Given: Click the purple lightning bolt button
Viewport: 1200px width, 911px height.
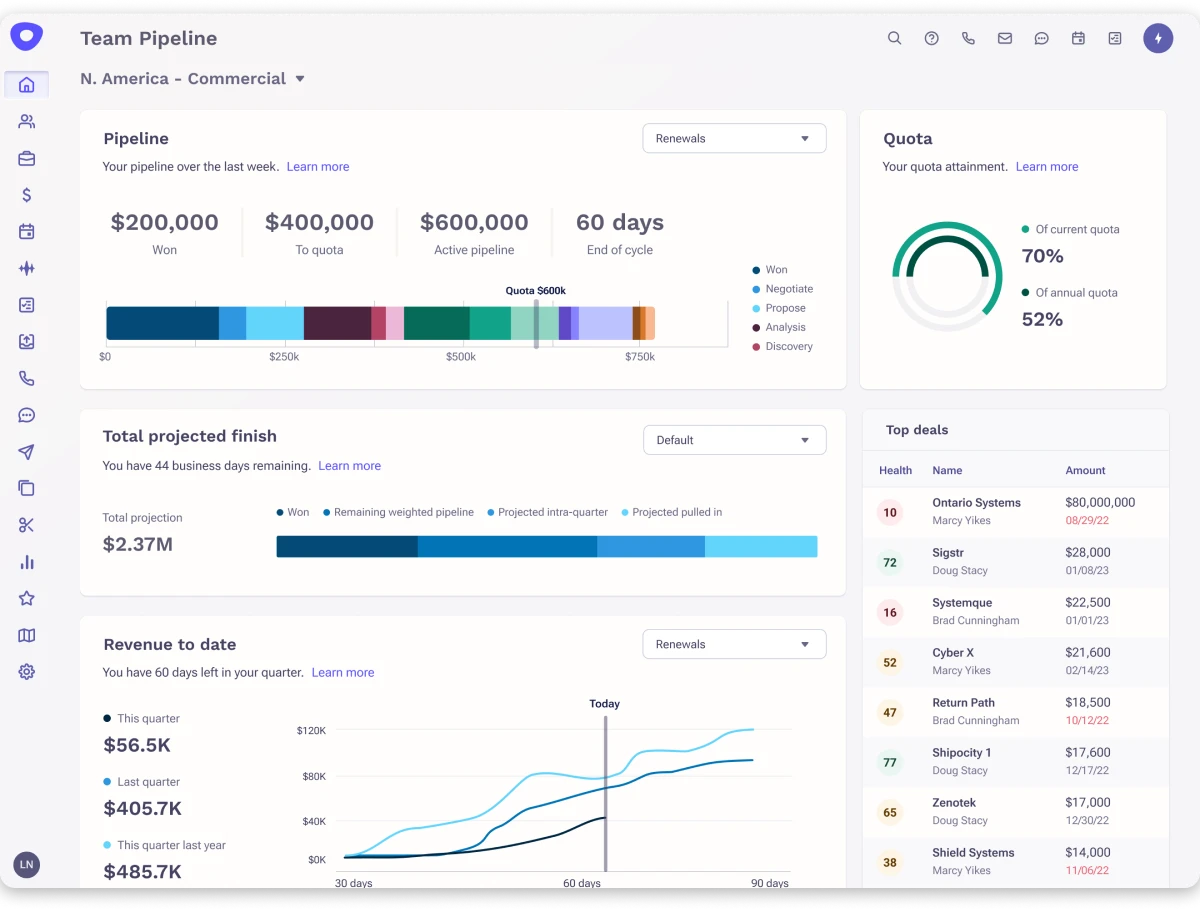Looking at the screenshot, I should pyautogui.click(x=1158, y=38).
